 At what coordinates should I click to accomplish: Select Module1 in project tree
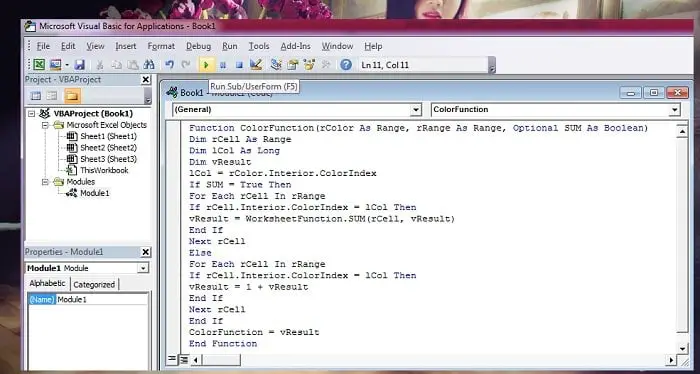click(x=95, y=193)
